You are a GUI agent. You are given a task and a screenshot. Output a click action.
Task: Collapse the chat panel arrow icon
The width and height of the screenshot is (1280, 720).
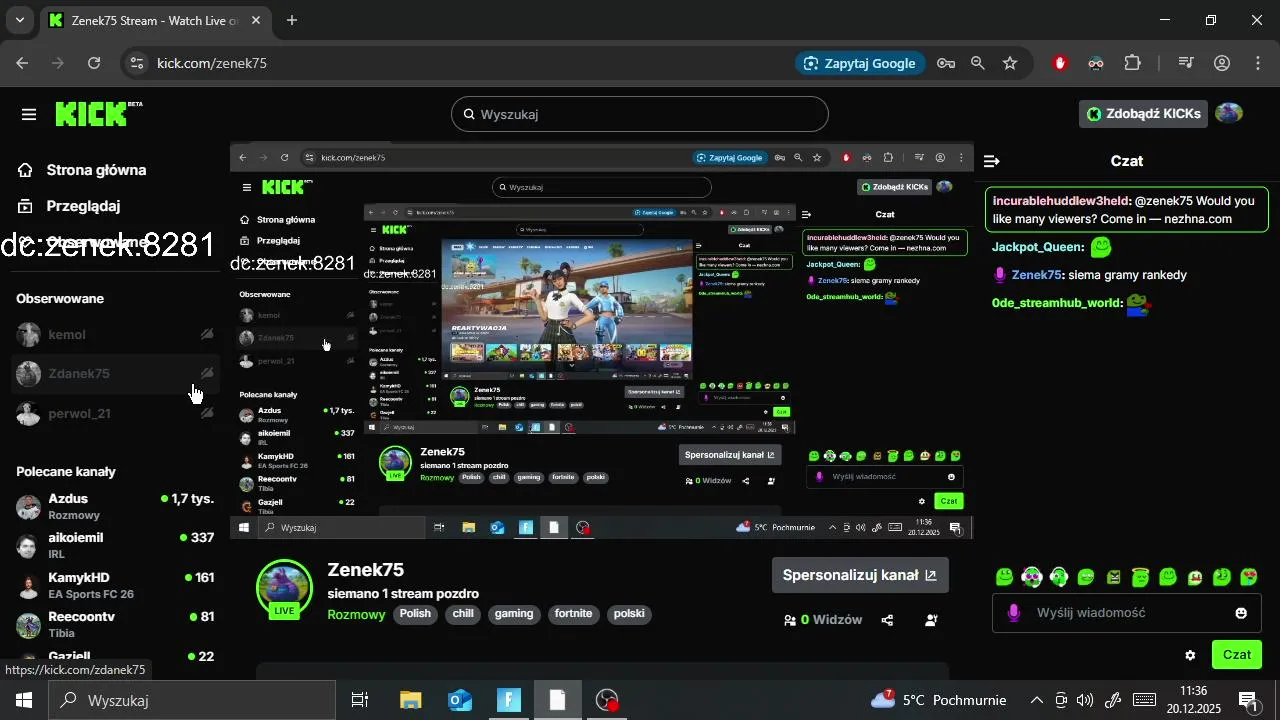click(x=992, y=161)
